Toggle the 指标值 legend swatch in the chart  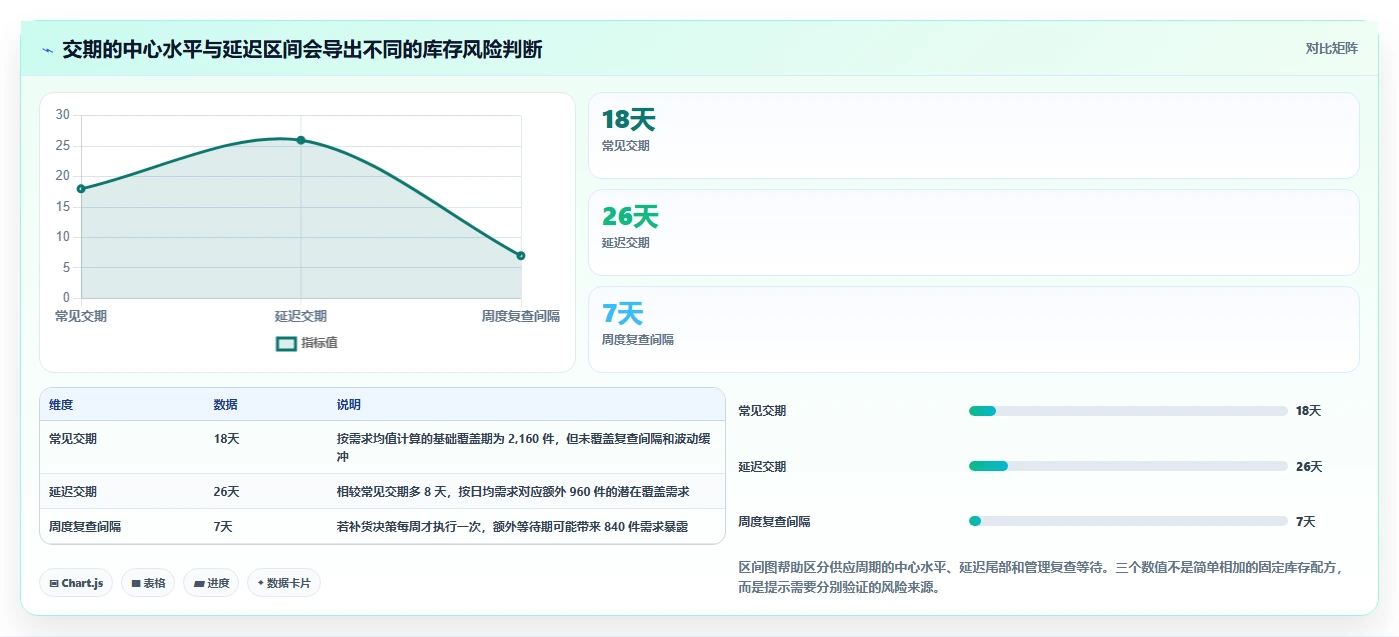tap(286, 343)
